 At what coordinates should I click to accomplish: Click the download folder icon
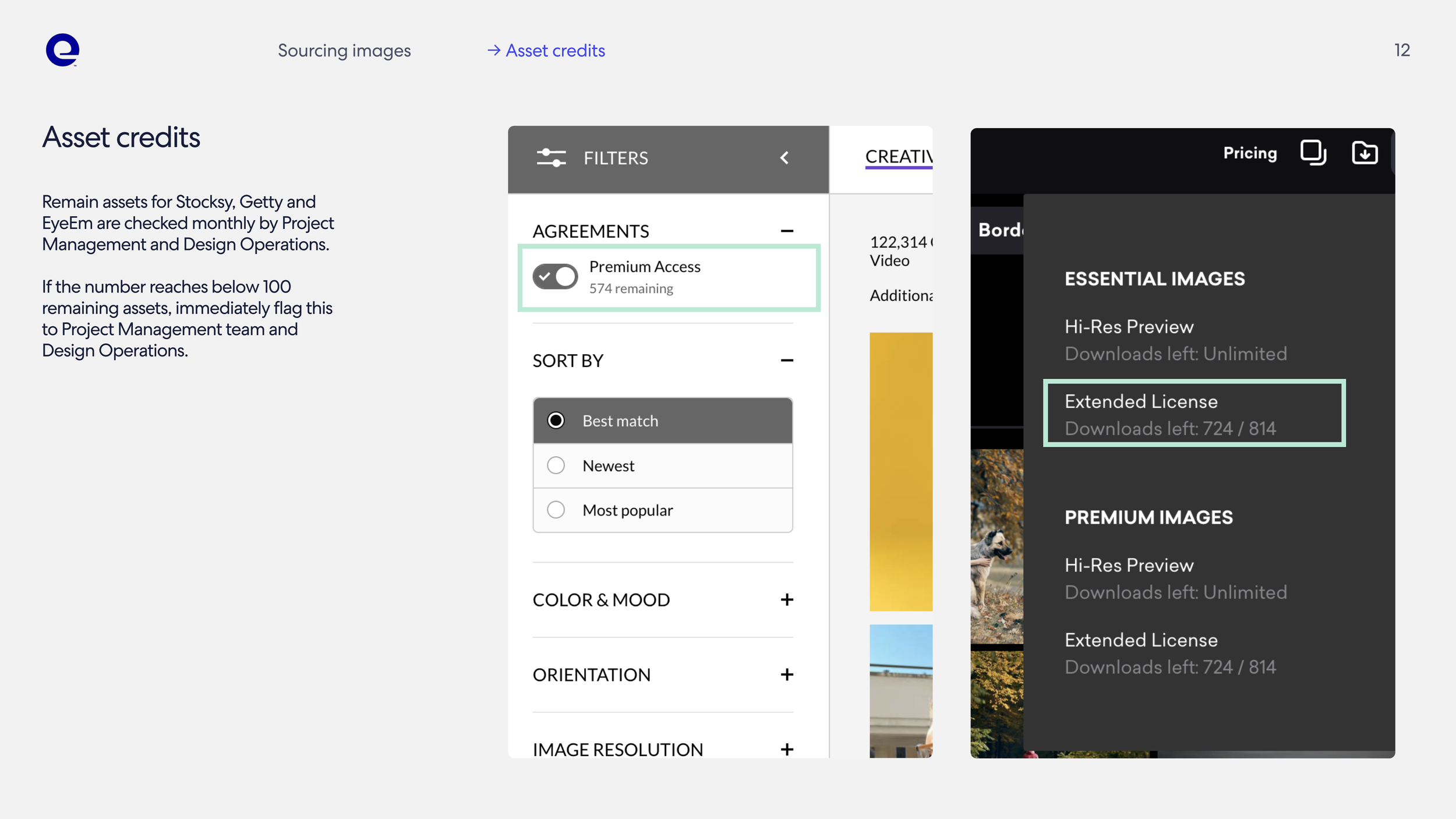pos(1365,153)
